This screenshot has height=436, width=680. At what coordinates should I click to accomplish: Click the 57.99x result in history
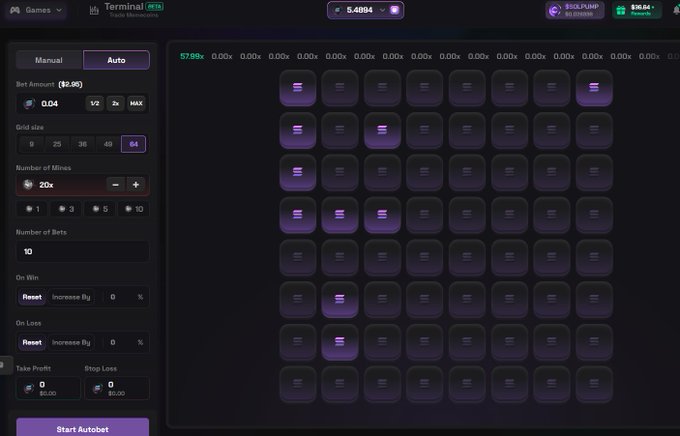tap(192, 56)
